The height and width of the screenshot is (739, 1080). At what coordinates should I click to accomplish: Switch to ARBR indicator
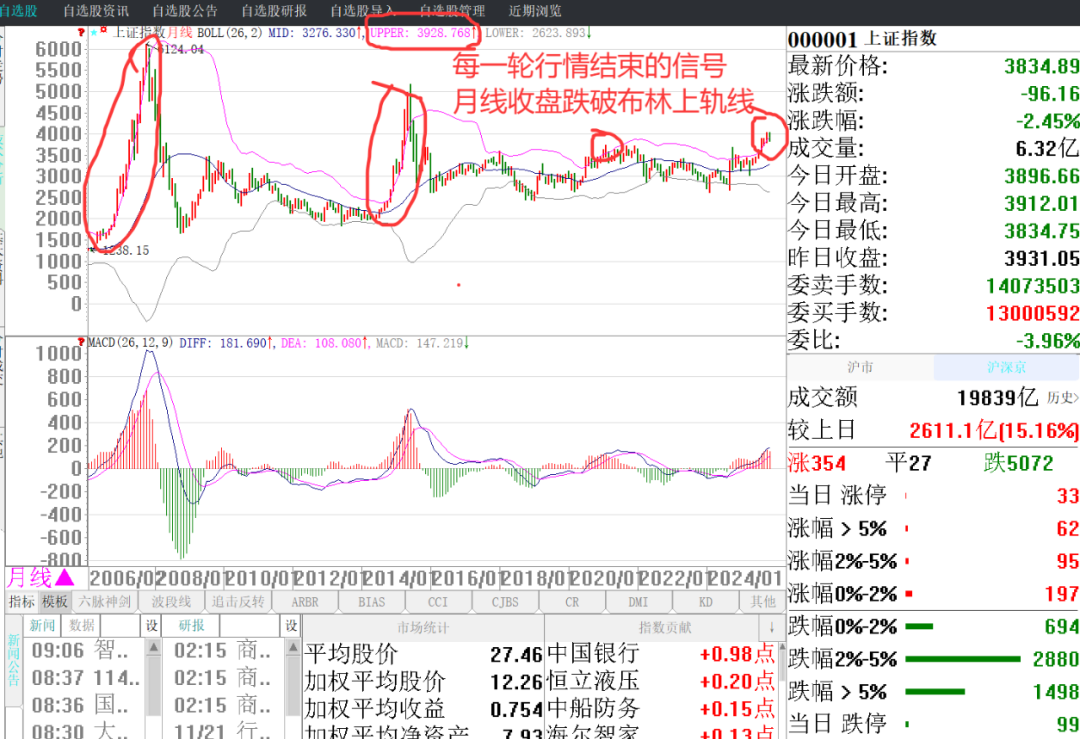coord(305,601)
